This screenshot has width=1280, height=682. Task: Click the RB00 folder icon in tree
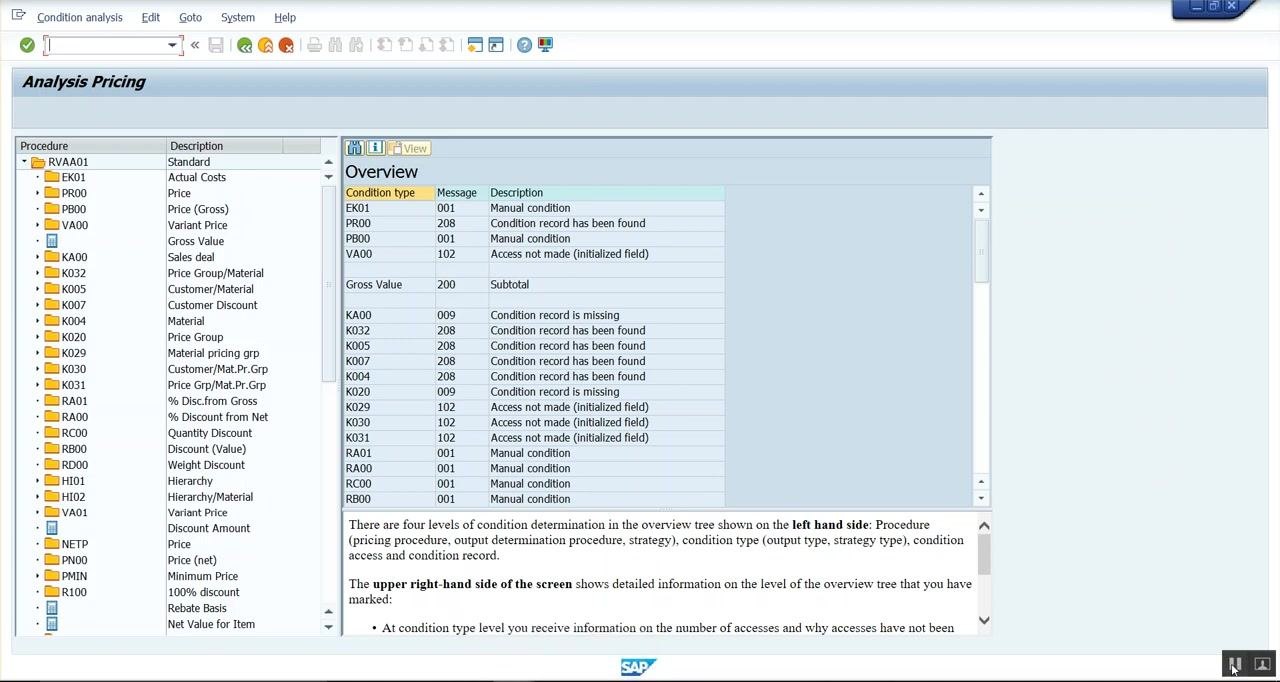coord(52,449)
